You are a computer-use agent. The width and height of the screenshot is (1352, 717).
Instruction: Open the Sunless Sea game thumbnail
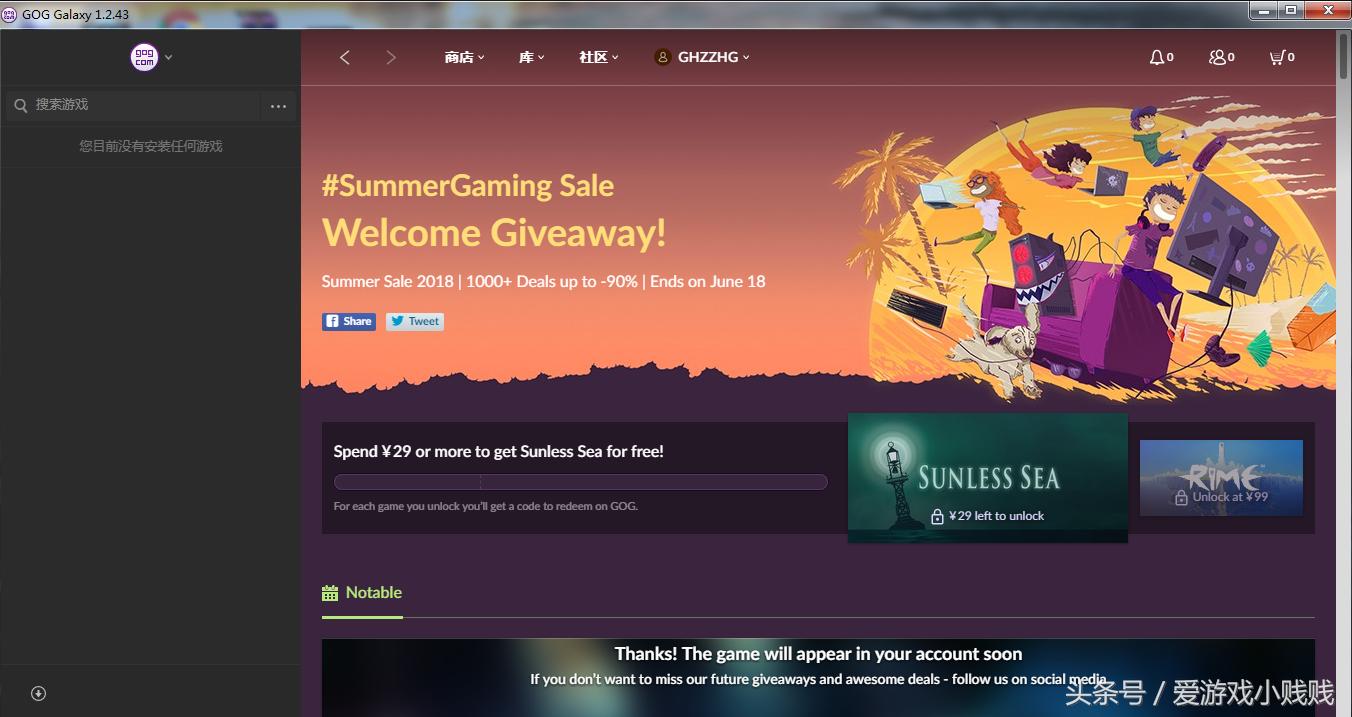[988, 478]
